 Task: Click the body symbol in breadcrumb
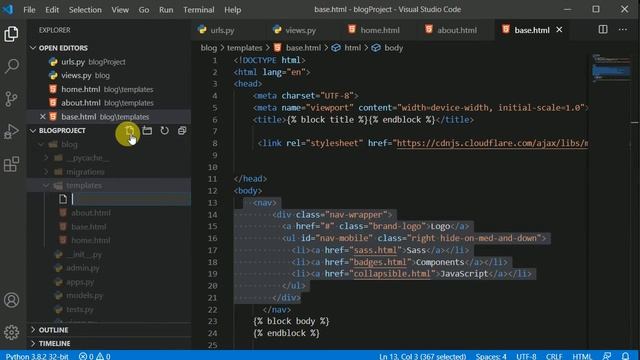click(387, 48)
